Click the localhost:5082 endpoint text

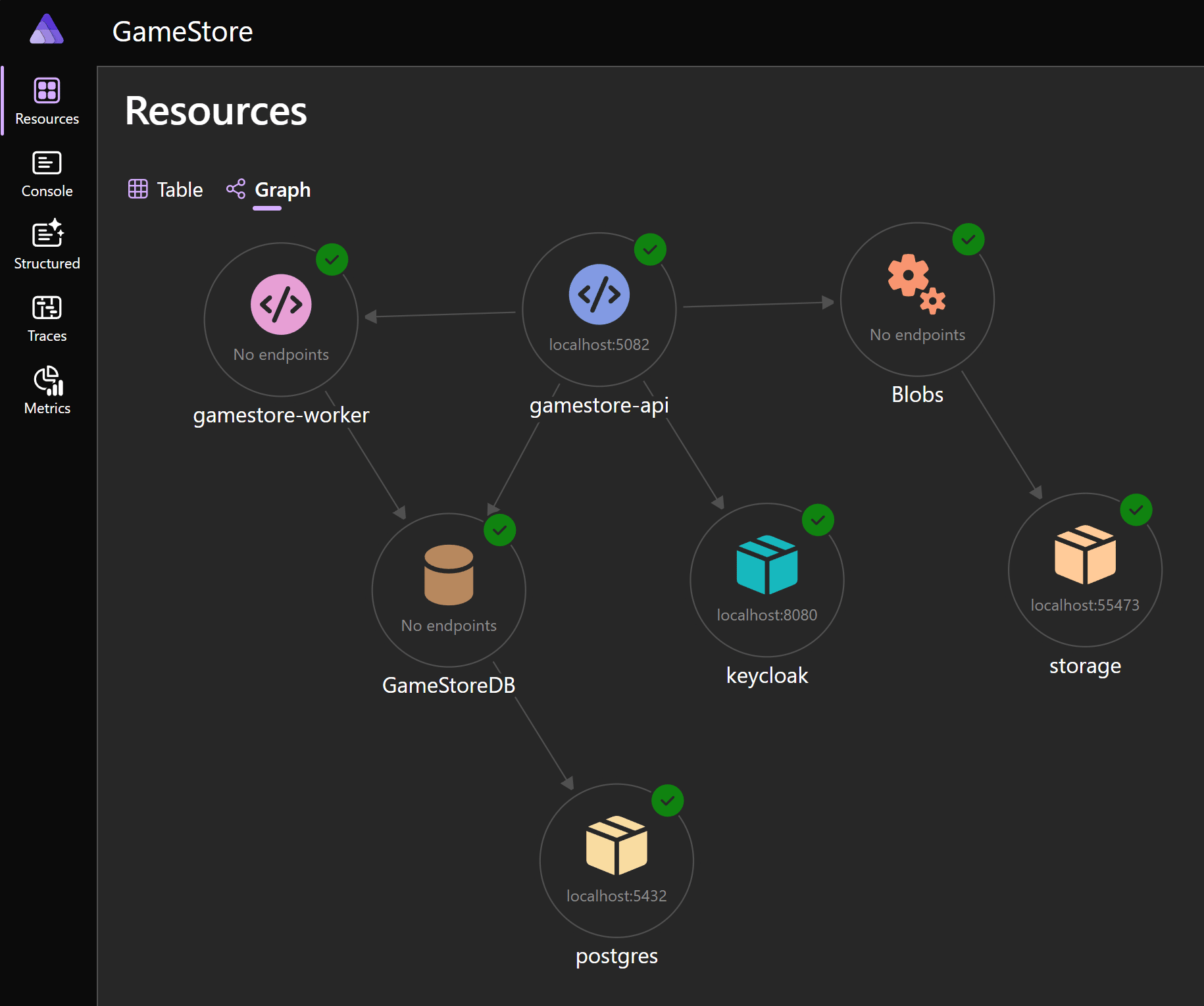(x=599, y=345)
